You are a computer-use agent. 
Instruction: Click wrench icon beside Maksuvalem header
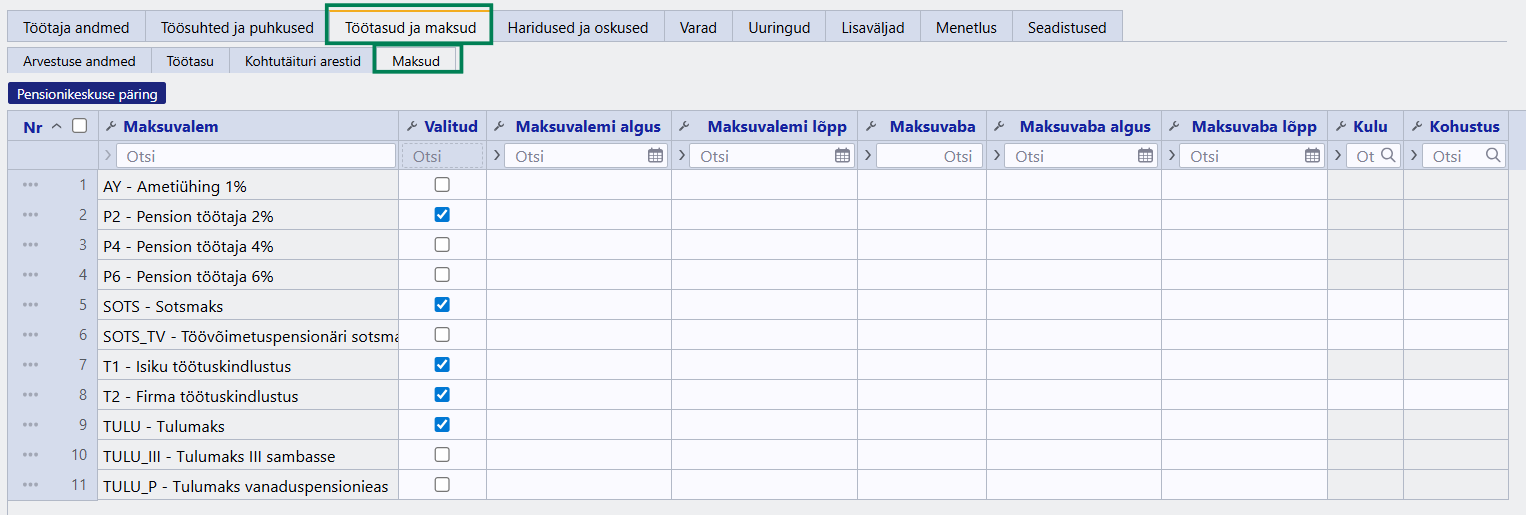(110, 126)
